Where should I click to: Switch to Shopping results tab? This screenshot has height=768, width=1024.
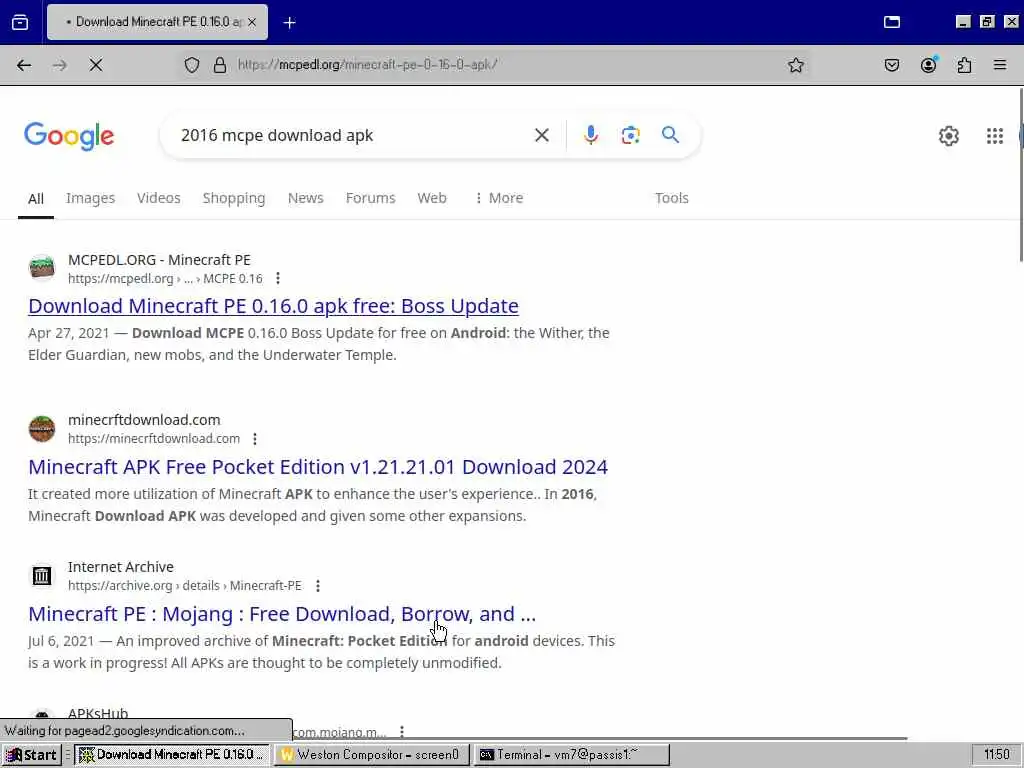[x=234, y=198]
